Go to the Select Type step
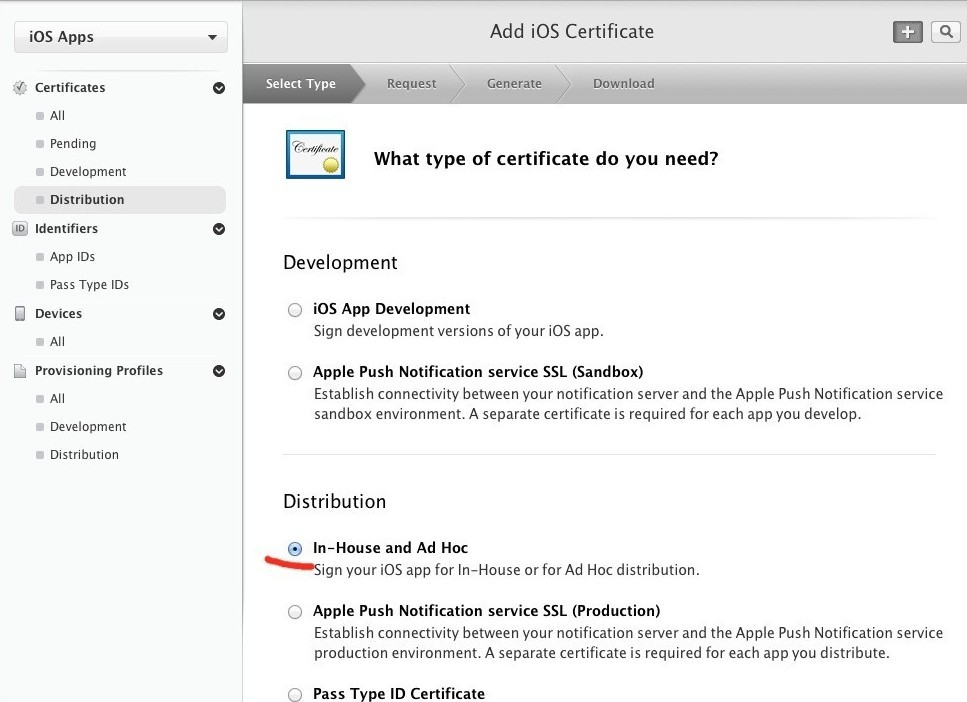The height and width of the screenshot is (702, 967). (x=301, y=83)
